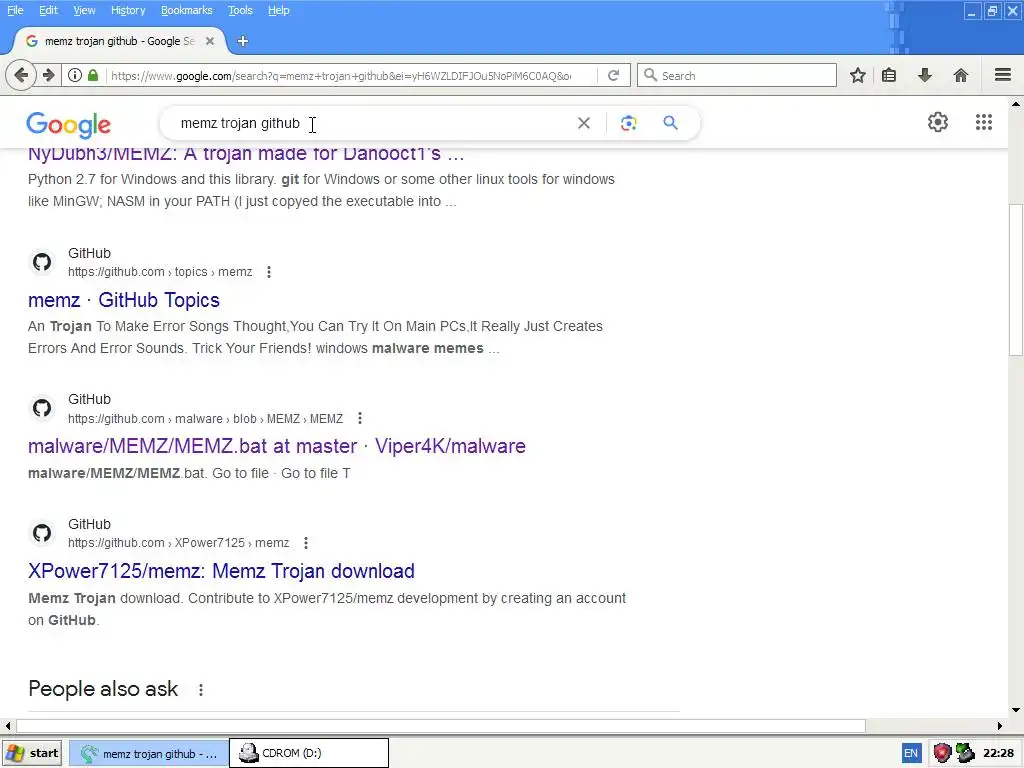Open options dots for github.com topics memz result
This screenshot has width=1024, height=768.
(269, 272)
